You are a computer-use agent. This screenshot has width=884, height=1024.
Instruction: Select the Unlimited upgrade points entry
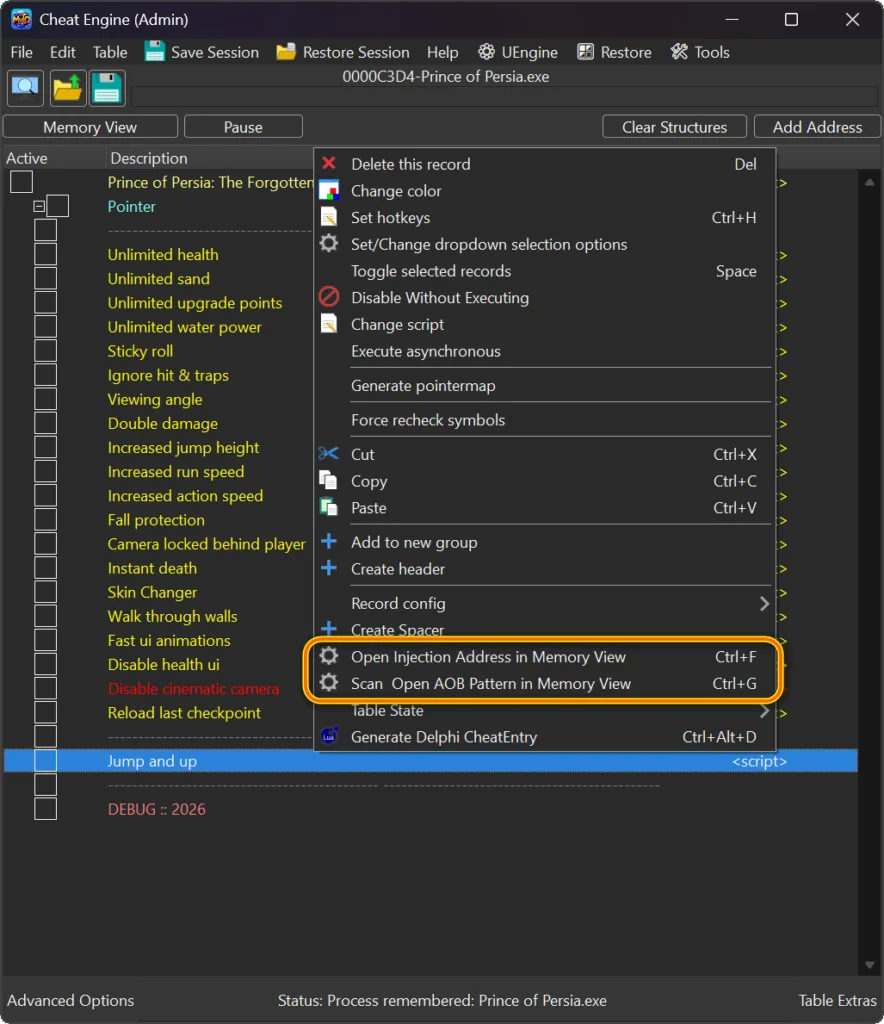[x=195, y=303]
